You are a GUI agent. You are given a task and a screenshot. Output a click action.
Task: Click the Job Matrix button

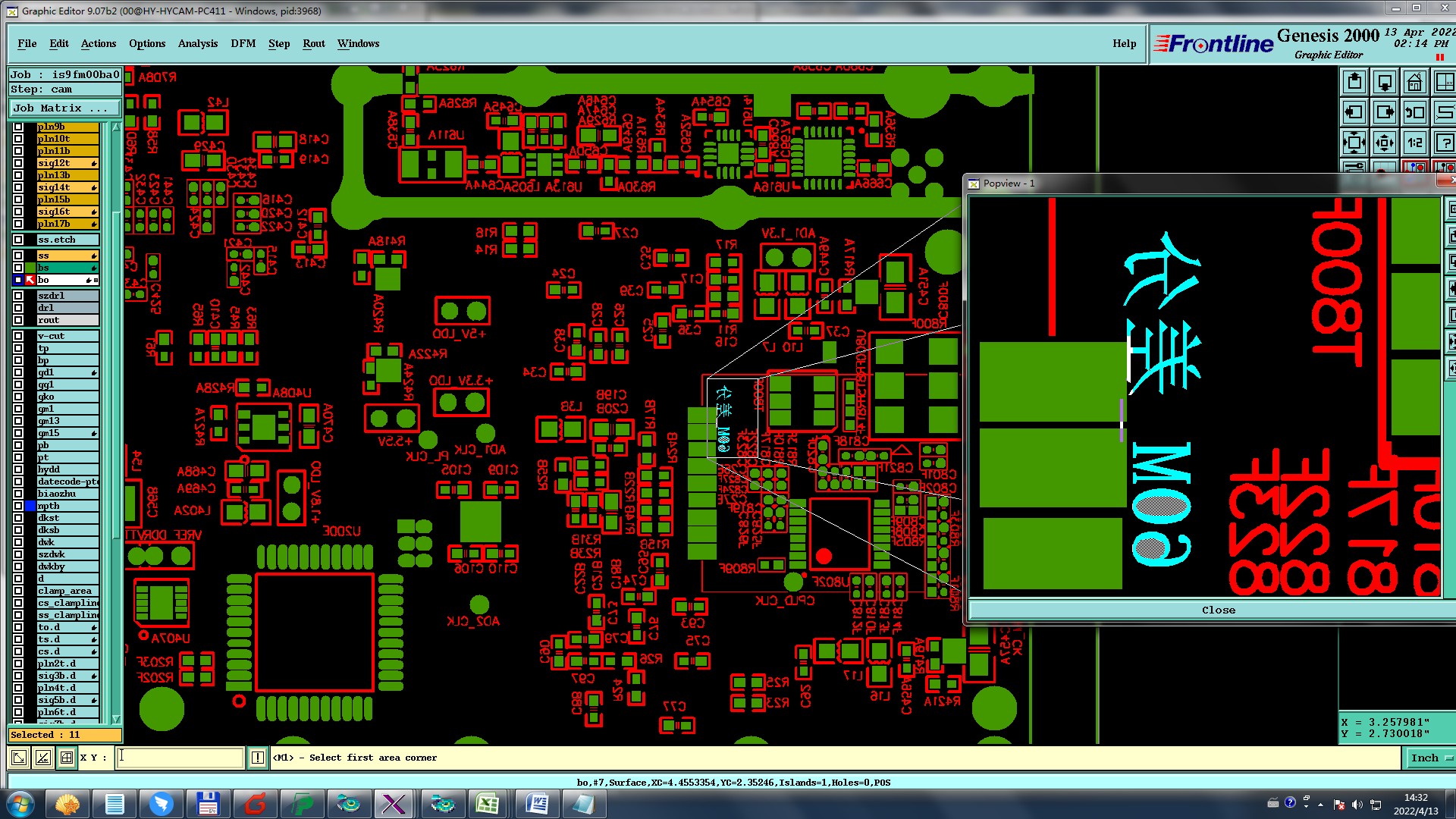(65, 108)
